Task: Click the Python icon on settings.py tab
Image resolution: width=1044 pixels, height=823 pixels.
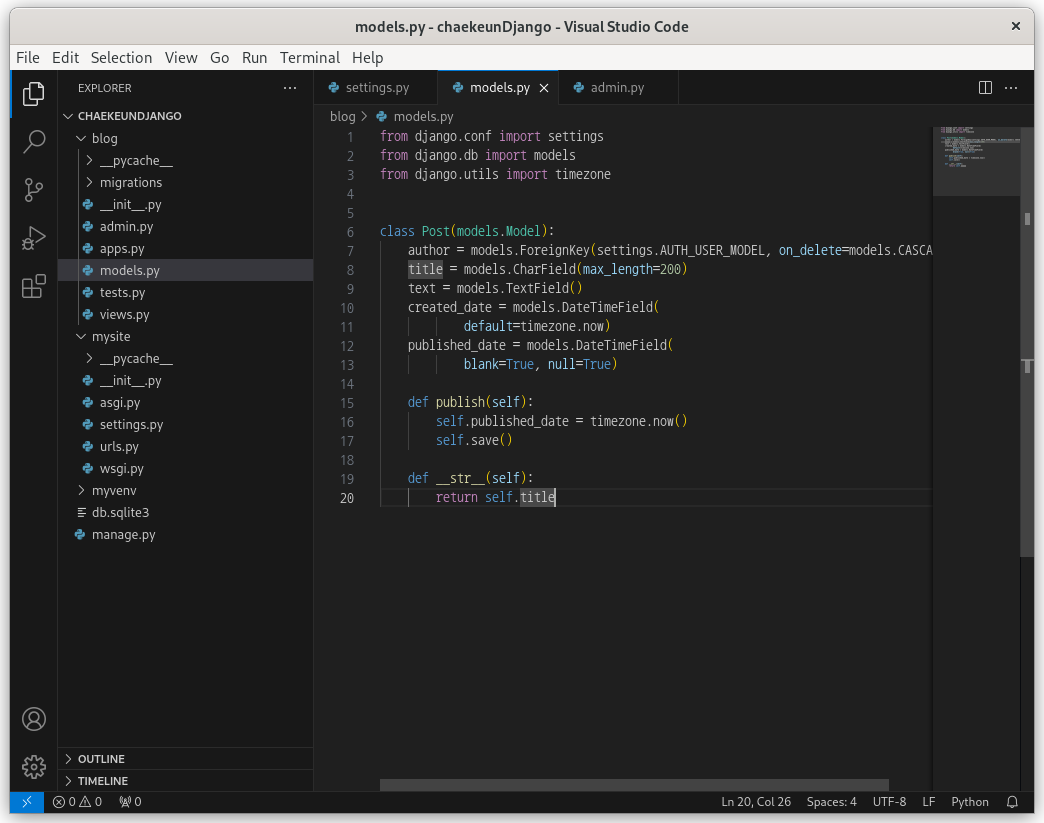Action: click(334, 87)
